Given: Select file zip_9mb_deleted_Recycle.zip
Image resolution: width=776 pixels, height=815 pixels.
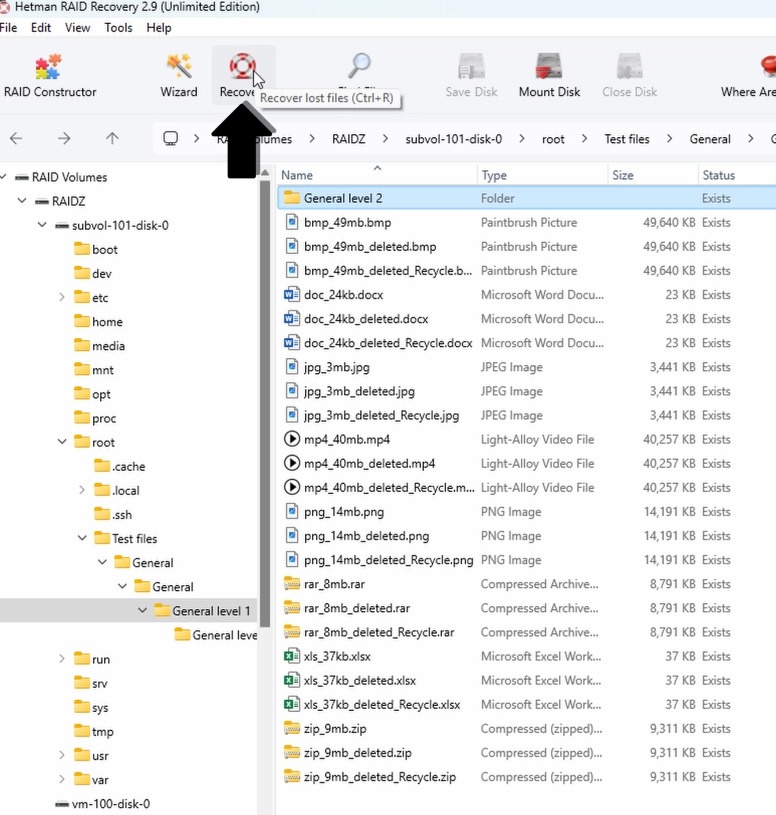Looking at the screenshot, I should tap(380, 777).
